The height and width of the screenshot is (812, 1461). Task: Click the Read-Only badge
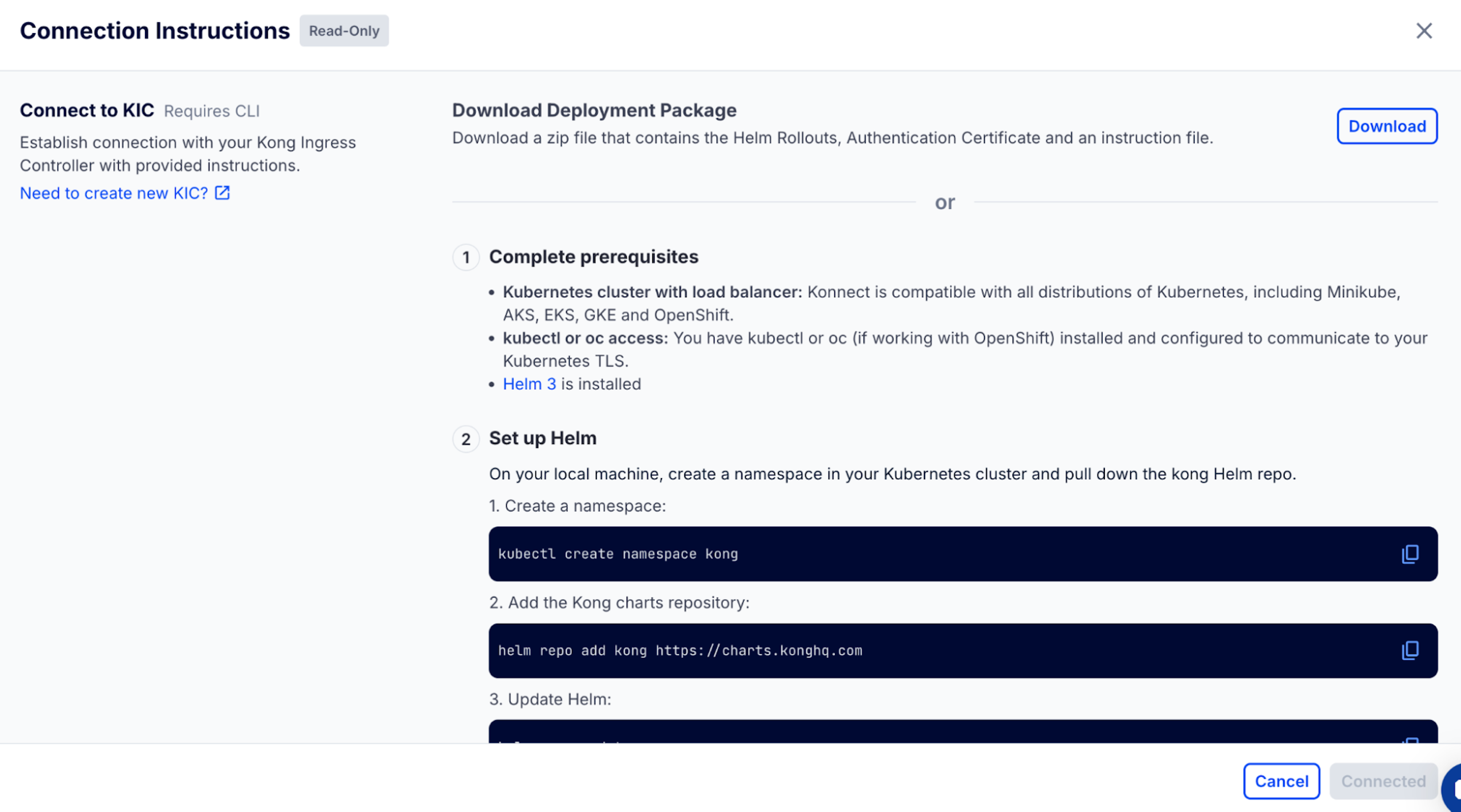pyautogui.click(x=344, y=31)
